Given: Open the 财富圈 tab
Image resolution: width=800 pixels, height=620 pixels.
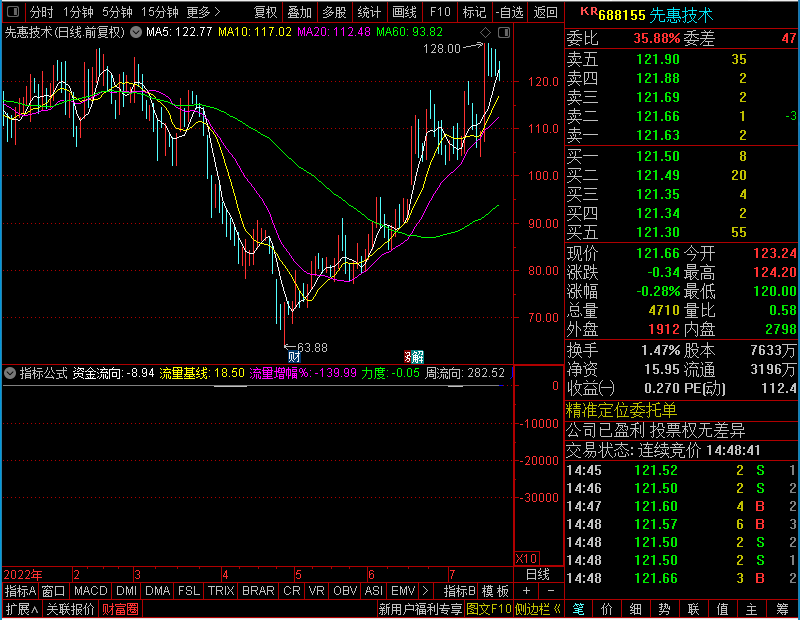Looking at the screenshot, I should [120, 609].
